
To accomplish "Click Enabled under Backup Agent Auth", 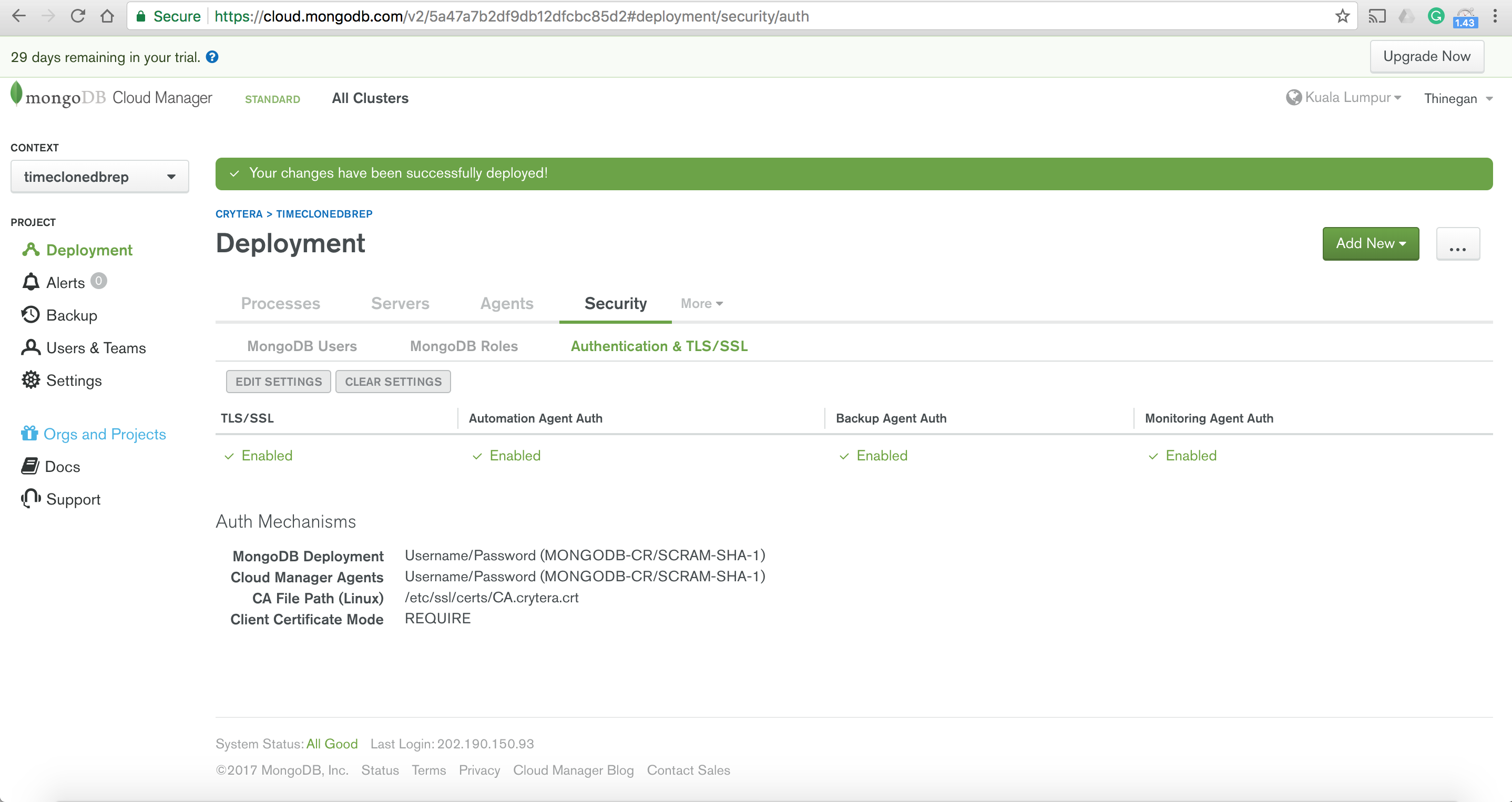I will (882, 455).
